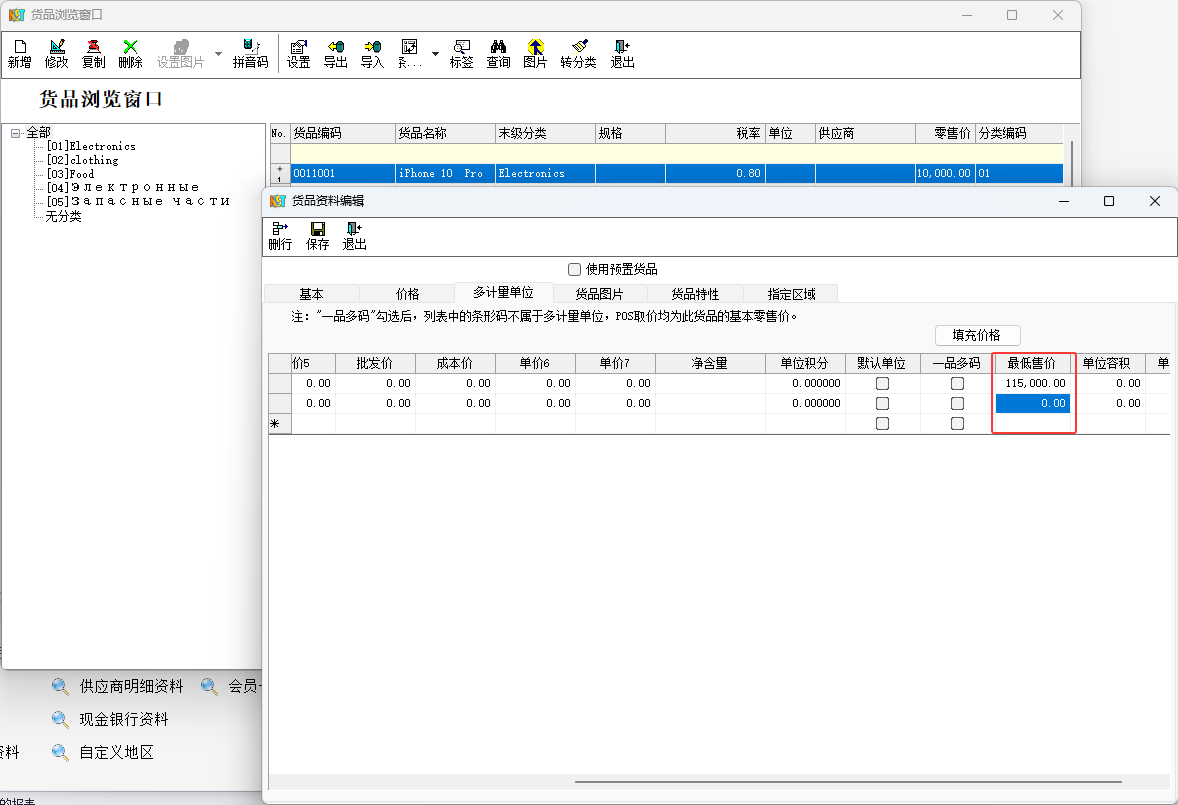The width and height of the screenshot is (1178, 805).
Task: Click the 删除 (delete) toolbar icon
Action: (130, 54)
